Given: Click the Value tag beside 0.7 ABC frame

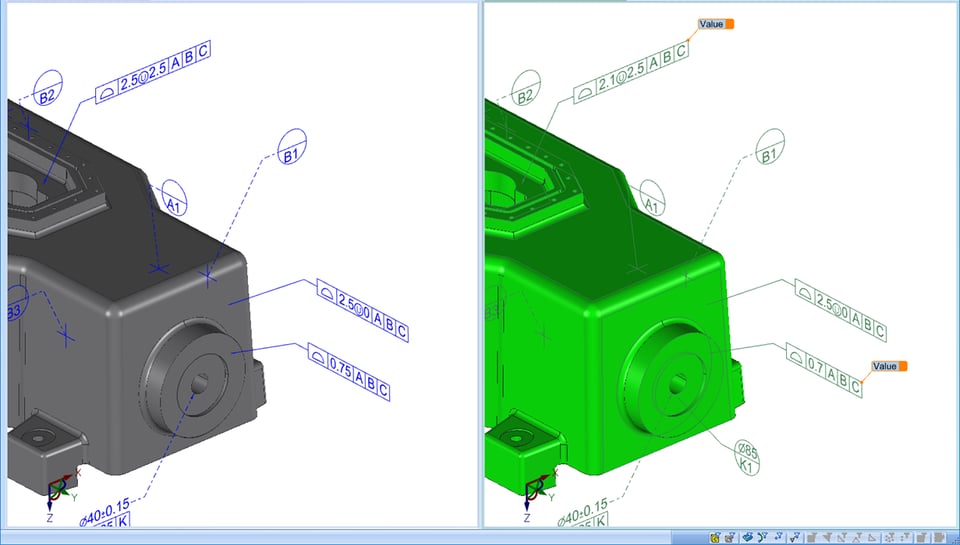Looking at the screenshot, I should click(889, 366).
